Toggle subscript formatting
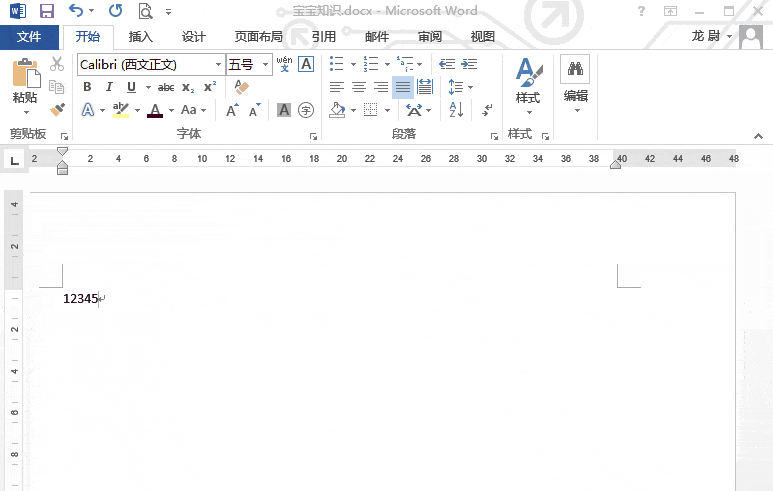This screenshot has height=491, width=773. tap(188, 88)
